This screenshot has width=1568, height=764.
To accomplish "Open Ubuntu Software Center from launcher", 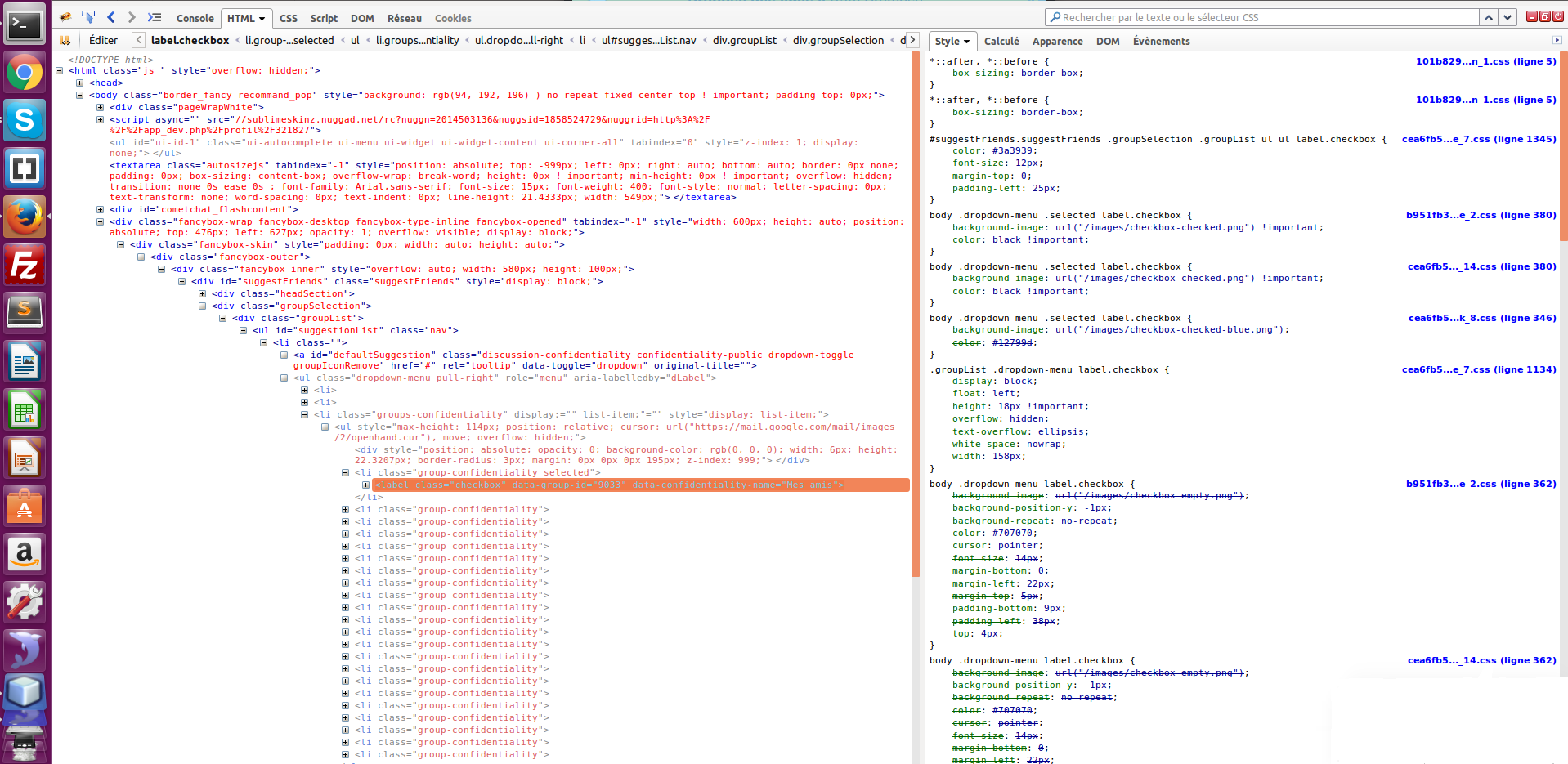I will (x=25, y=506).
